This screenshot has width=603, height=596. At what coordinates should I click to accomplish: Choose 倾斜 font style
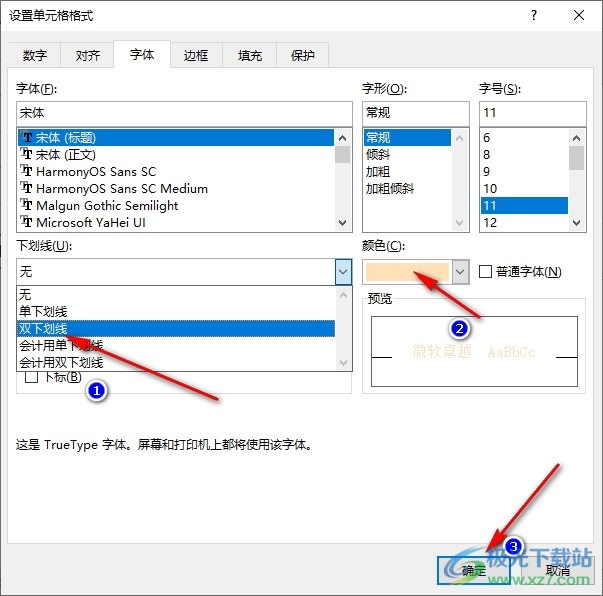pyautogui.click(x=407, y=154)
